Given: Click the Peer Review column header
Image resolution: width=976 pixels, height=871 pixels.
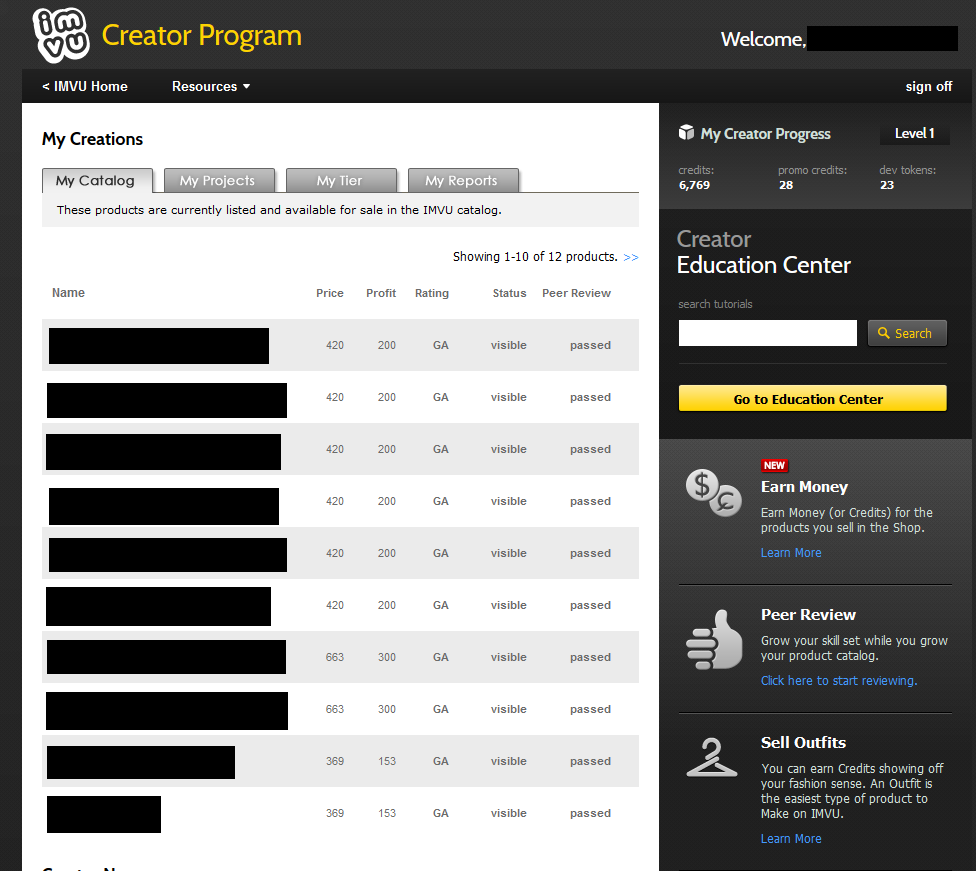Looking at the screenshot, I should pyautogui.click(x=576, y=293).
